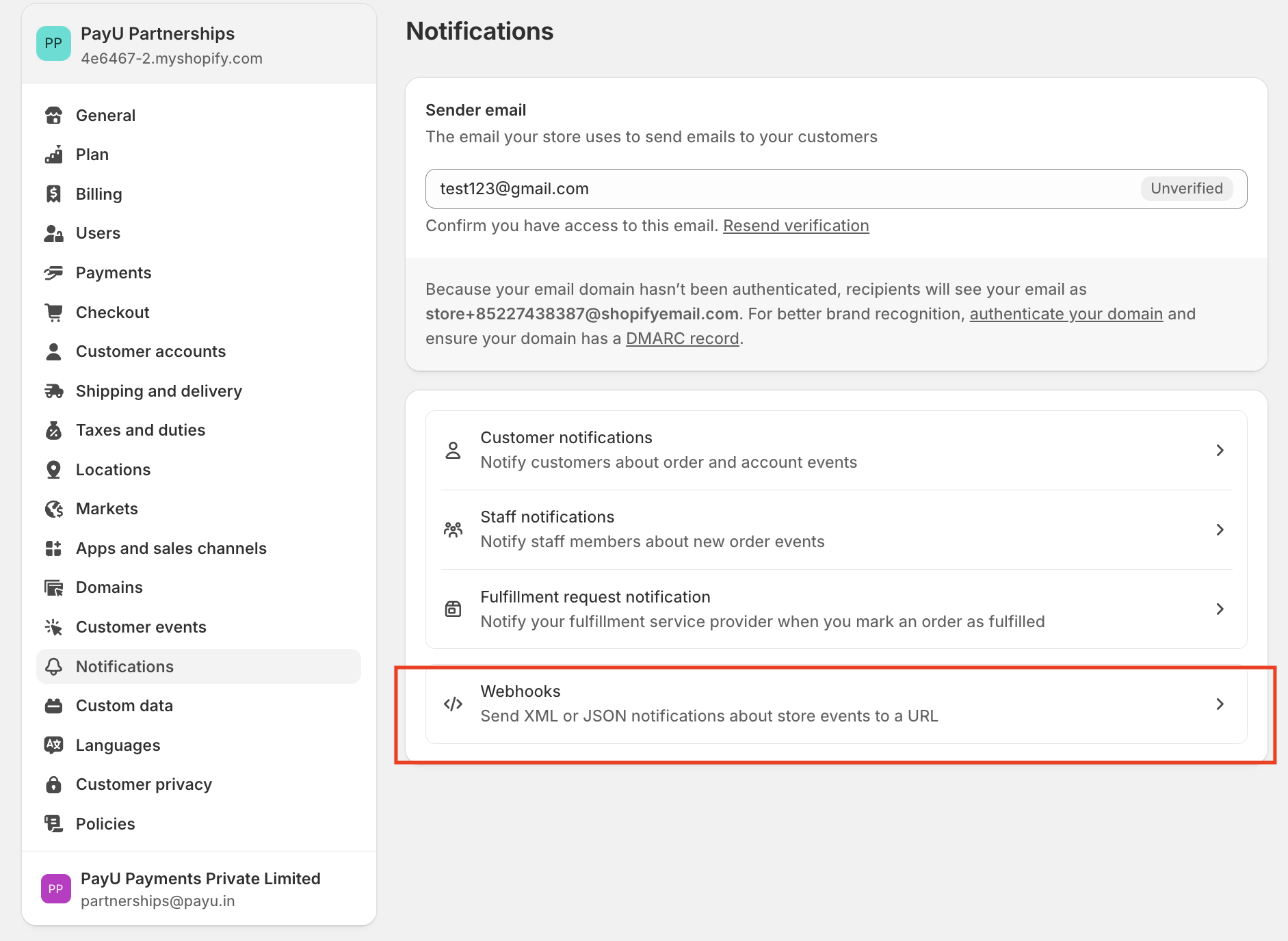Click the Customer privacy lock icon
The height and width of the screenshot is (941, 1288).
[54, 784]
